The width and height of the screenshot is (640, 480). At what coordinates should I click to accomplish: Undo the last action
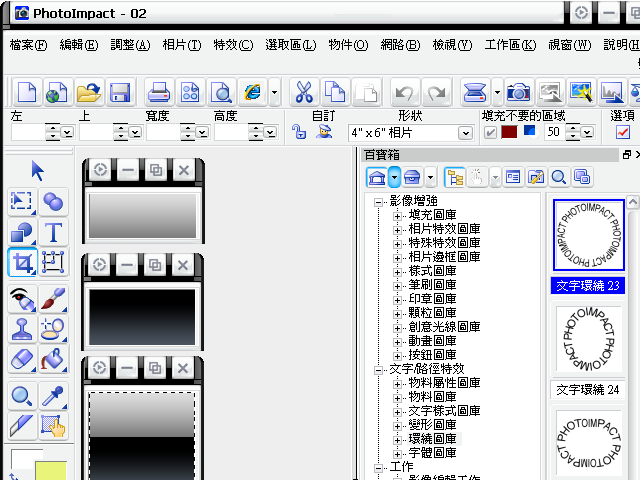404,92
